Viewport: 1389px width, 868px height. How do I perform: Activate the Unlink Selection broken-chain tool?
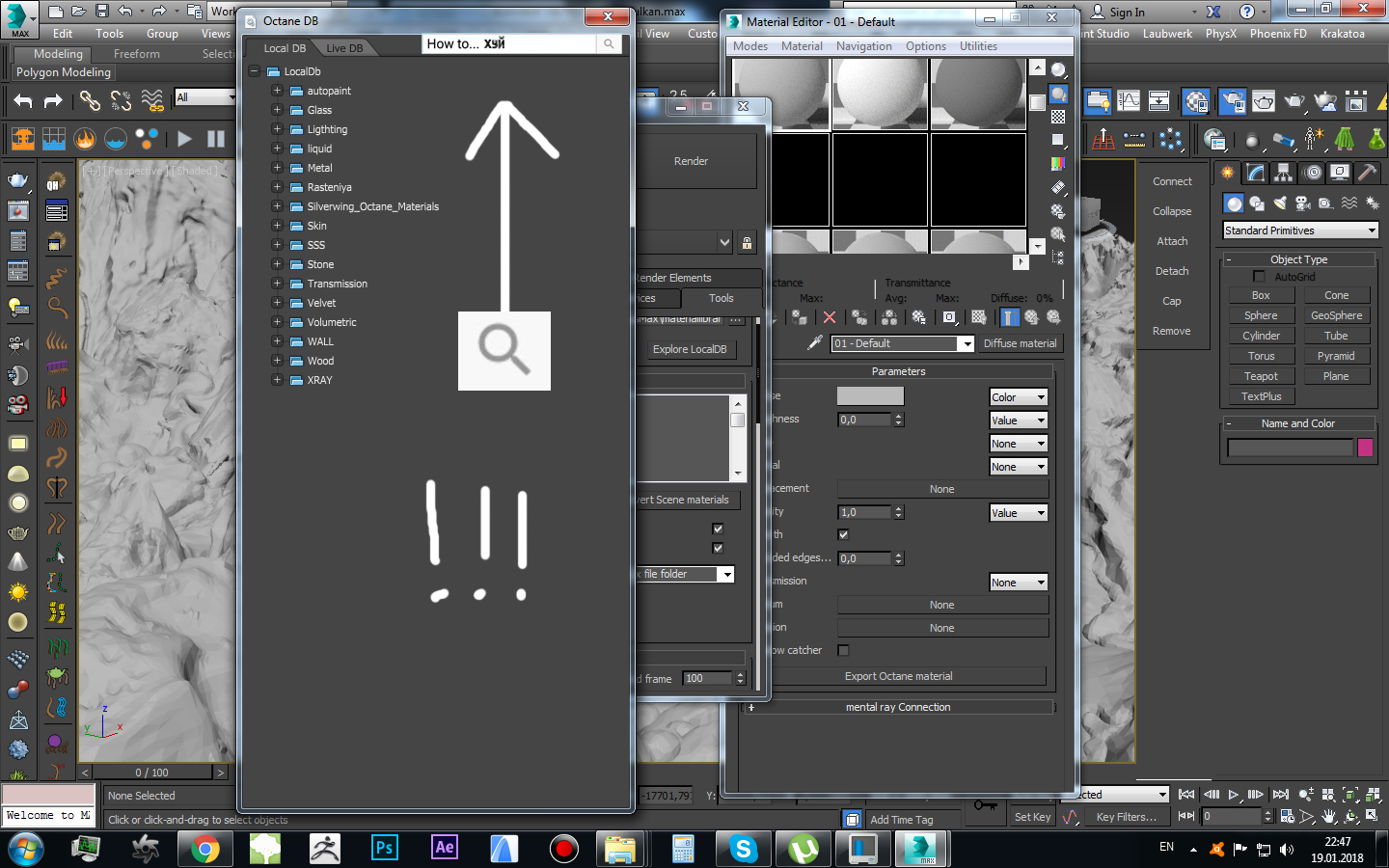121,100
